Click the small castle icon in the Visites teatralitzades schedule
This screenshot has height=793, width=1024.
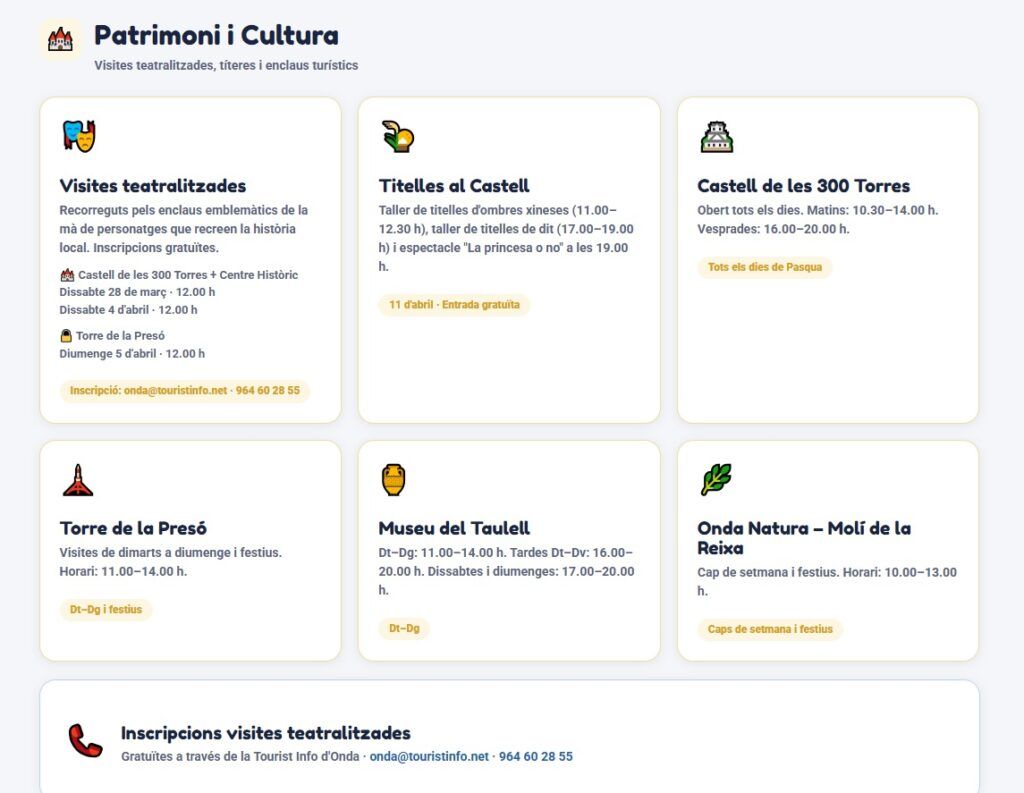67,275
